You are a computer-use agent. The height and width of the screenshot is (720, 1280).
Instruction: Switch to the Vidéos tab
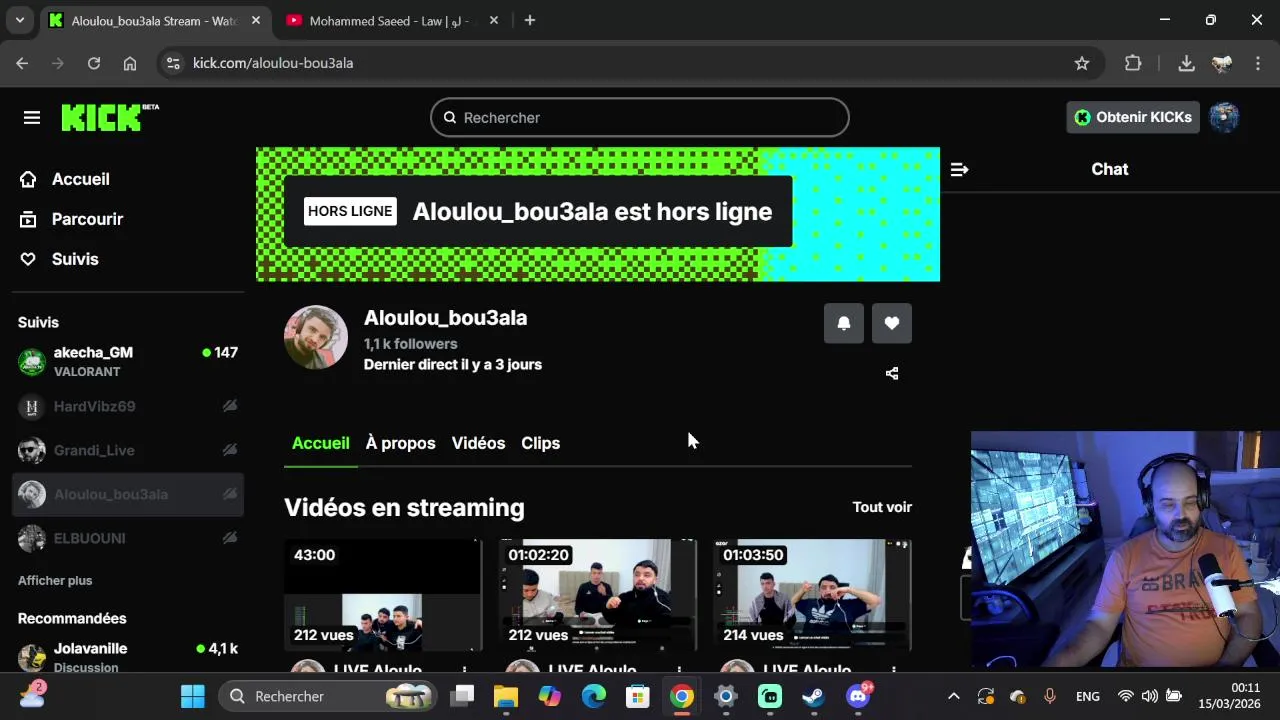coord(478,443)
